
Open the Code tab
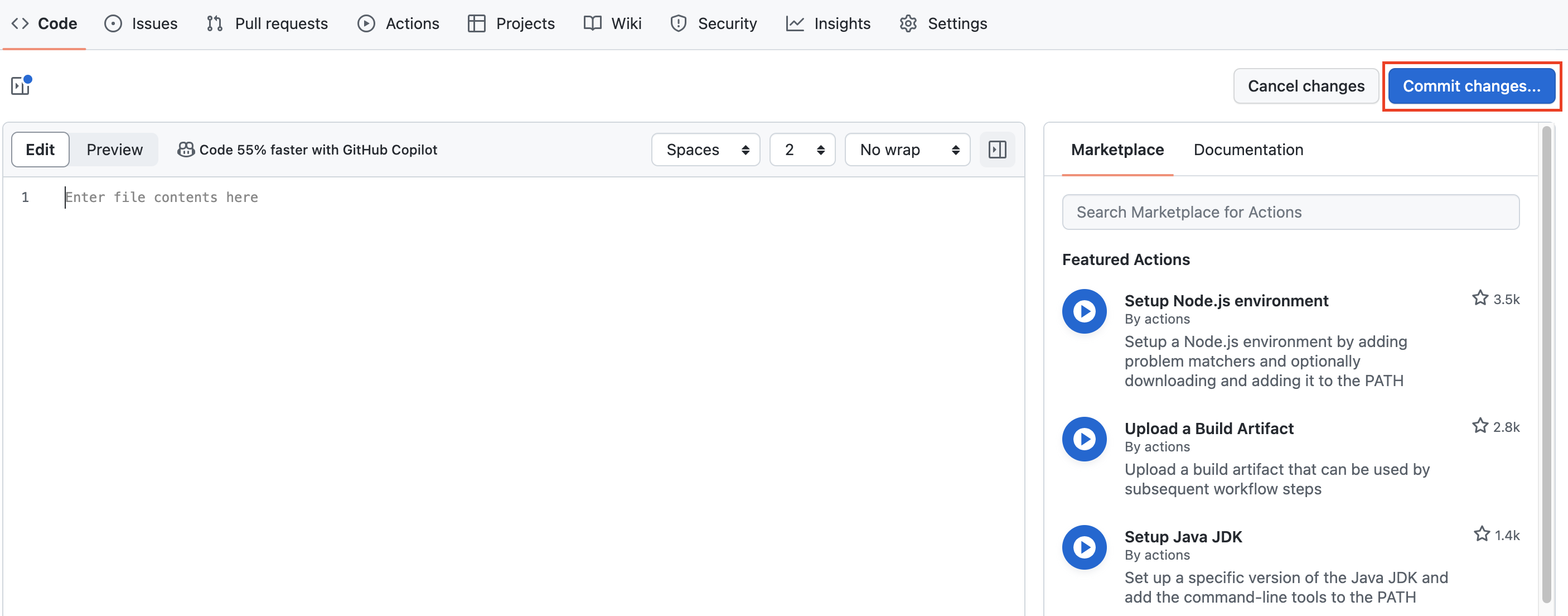pos(45,23)
